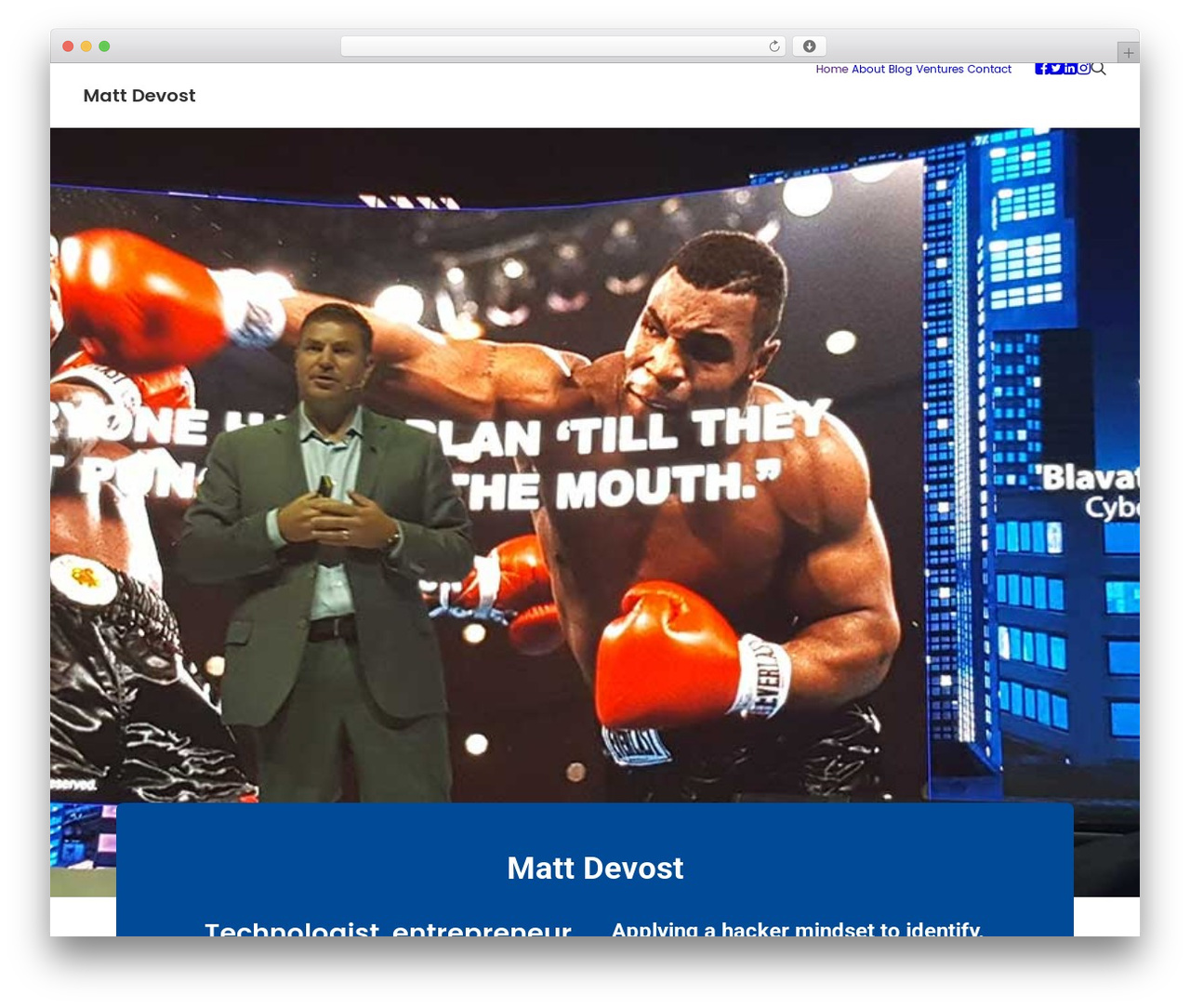Image resolution: width=1190 pixels, height=1008 pixels.
Task: Click the 'Matt Devost' heading in blue panel
Action: point(595,869)
